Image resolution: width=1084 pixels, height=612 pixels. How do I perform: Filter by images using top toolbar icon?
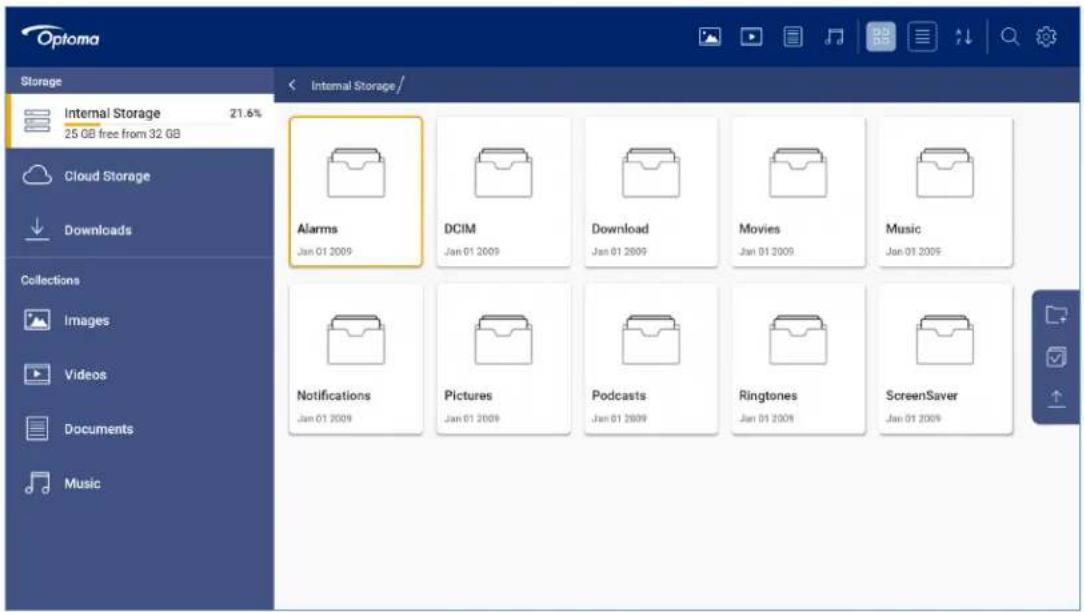(710, 37)
